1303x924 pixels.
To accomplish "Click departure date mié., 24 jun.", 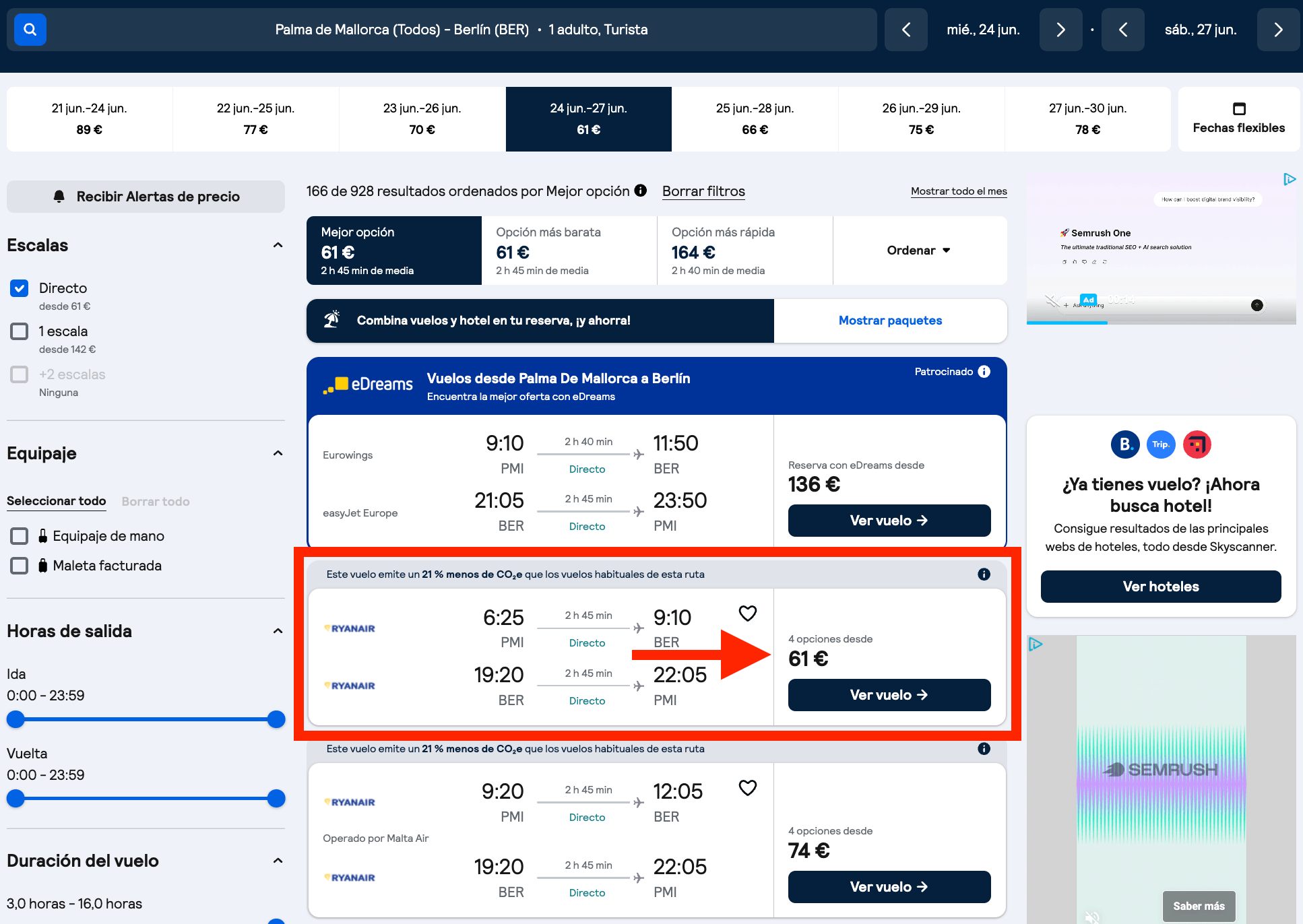I will tap(983, 30).
